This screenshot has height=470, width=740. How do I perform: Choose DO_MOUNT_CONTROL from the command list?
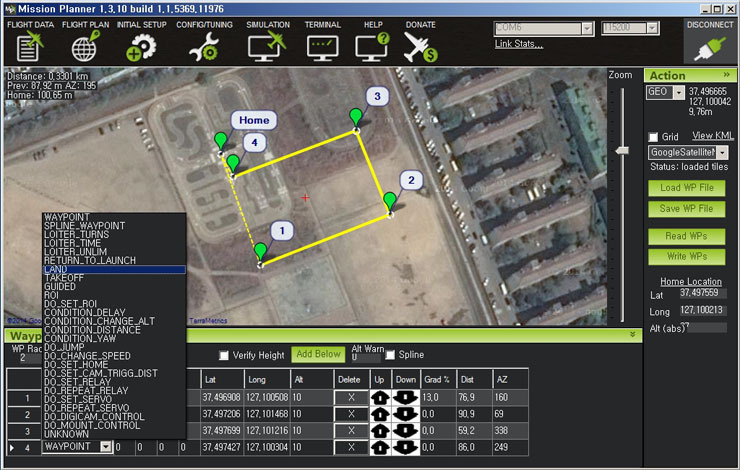114,425
